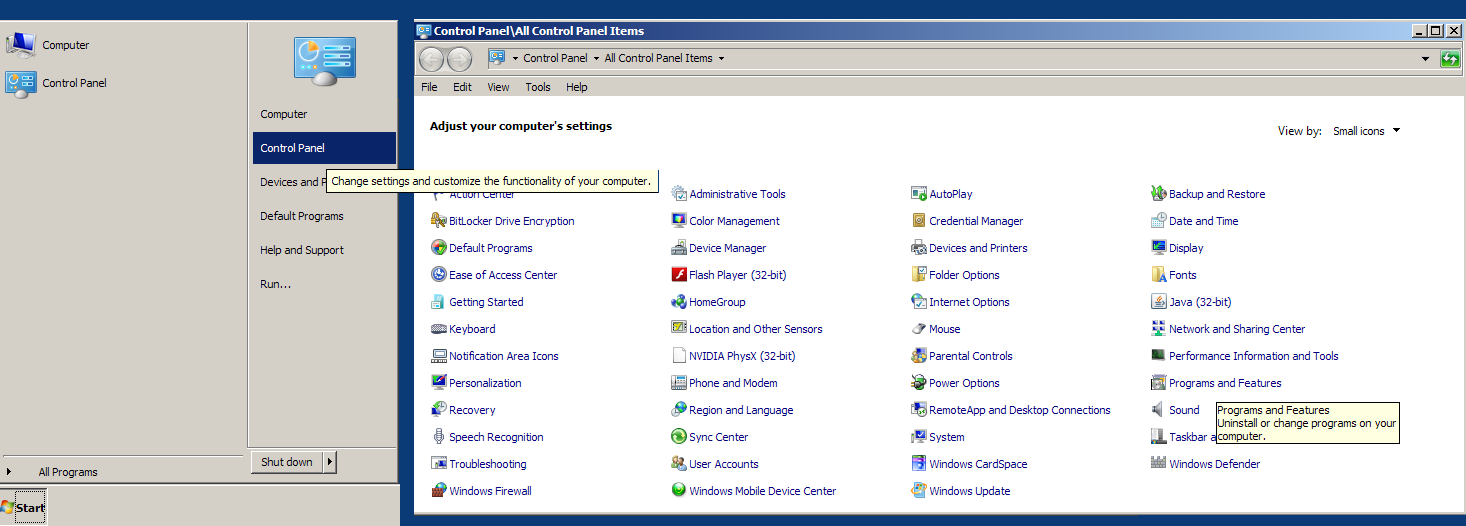
Task: Click the Forward navigation button
Action: 459,59
